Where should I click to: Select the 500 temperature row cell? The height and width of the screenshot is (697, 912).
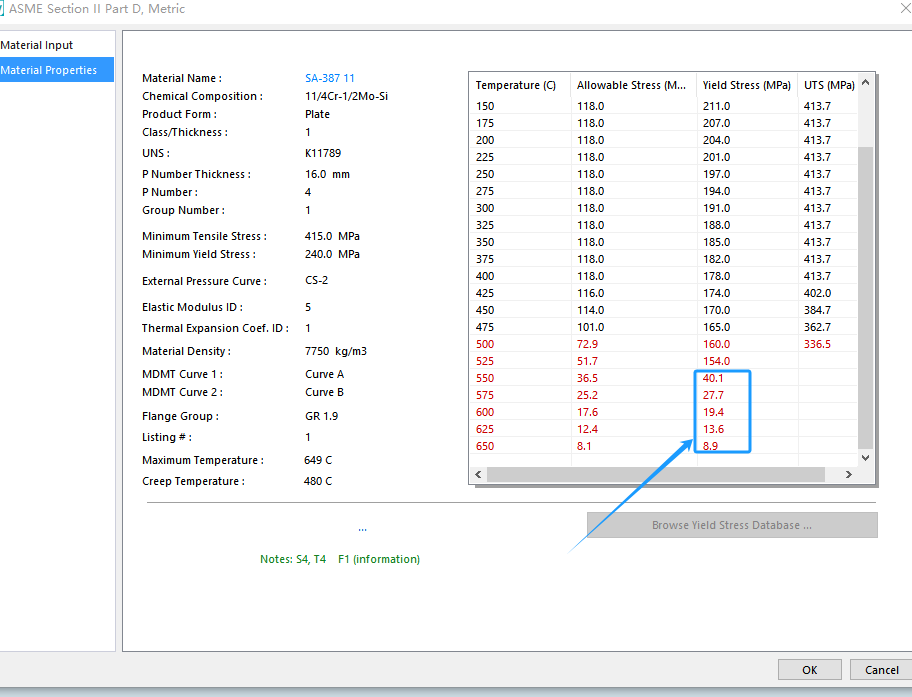[485, 344]
